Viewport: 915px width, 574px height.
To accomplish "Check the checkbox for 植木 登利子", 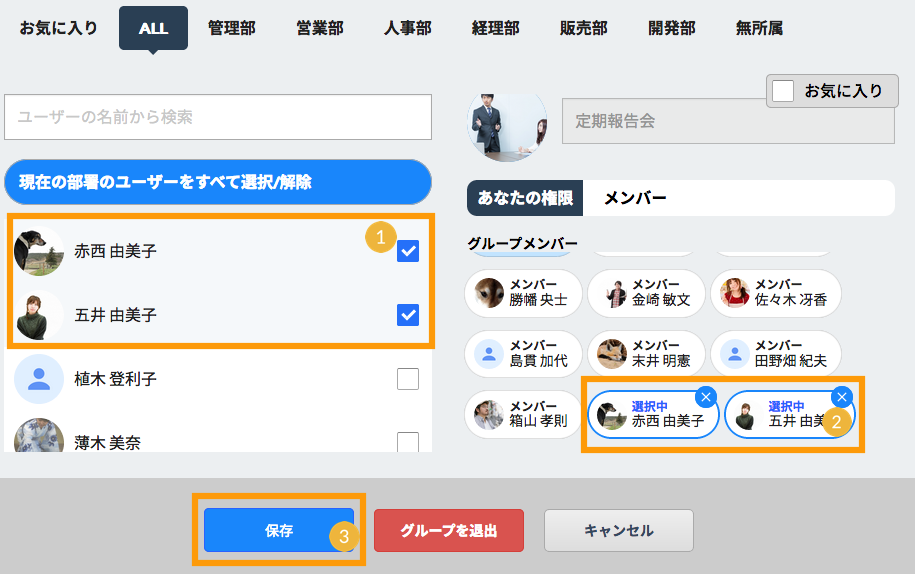I will point(408,379).
